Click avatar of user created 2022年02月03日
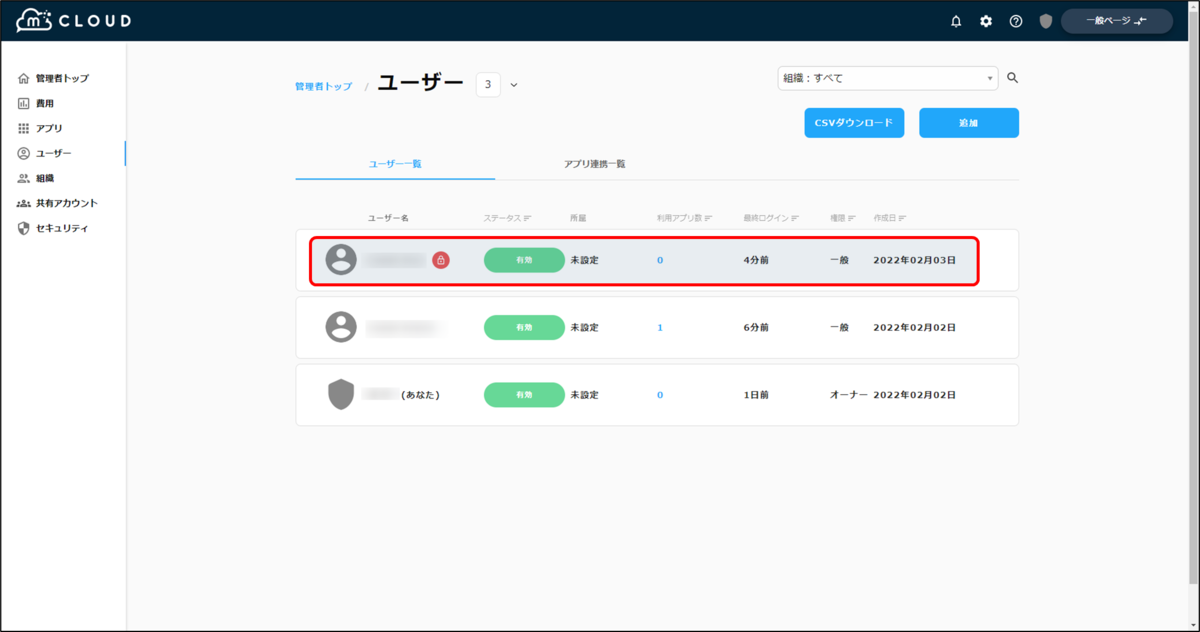Viewport: 1200px width, 632px height. click(341, 260)
